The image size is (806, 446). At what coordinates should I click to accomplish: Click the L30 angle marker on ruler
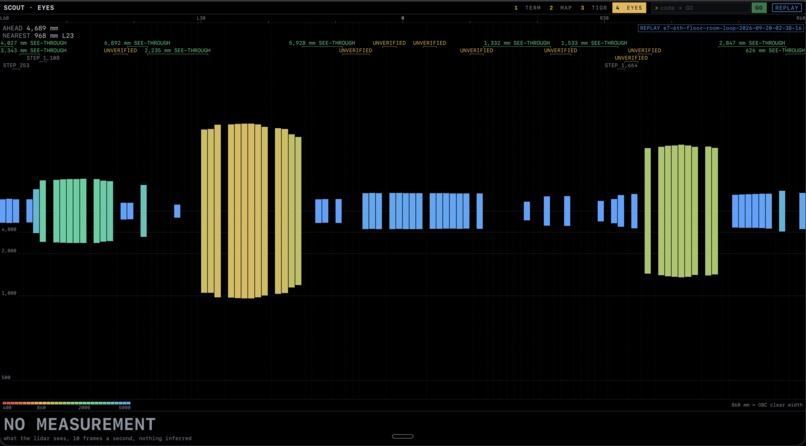(x=201, y=18)
